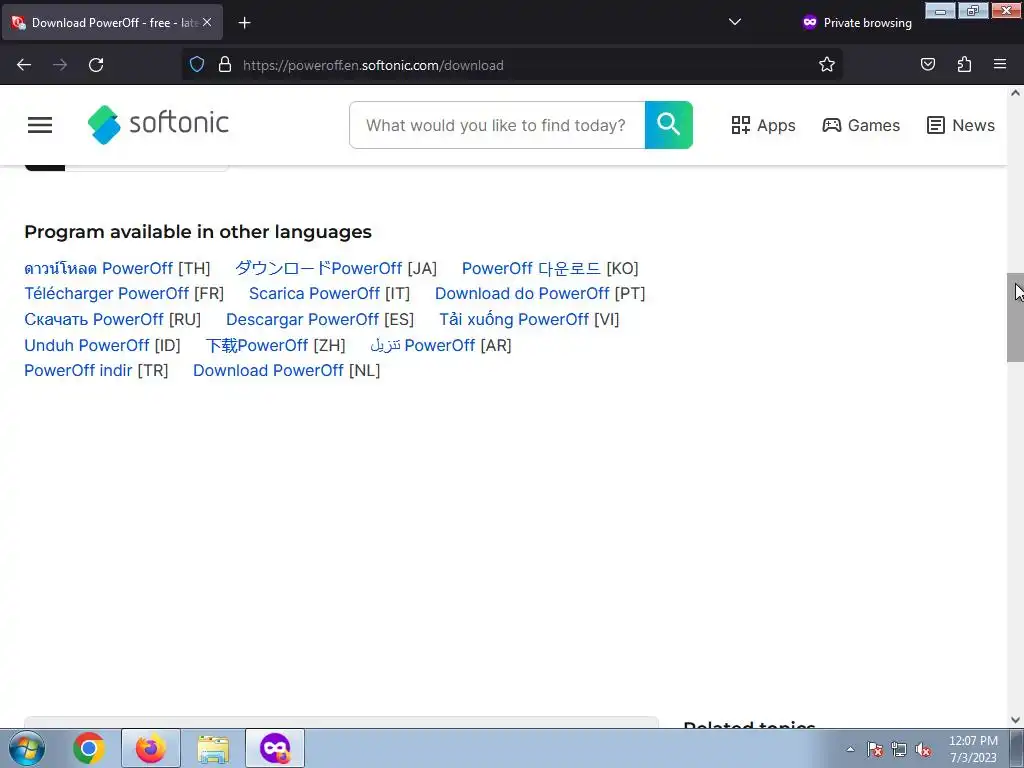Open network status tray icon
This screenshot has height=768, width=1024.
point(899,749)
